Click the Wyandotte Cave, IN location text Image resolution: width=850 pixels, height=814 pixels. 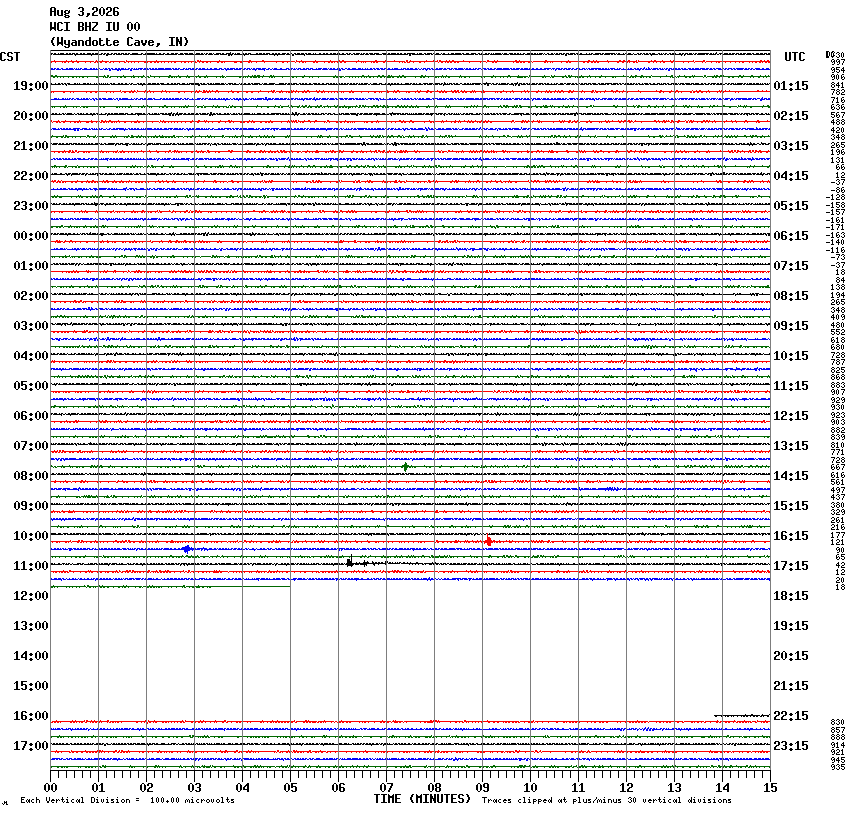point(119,42)
